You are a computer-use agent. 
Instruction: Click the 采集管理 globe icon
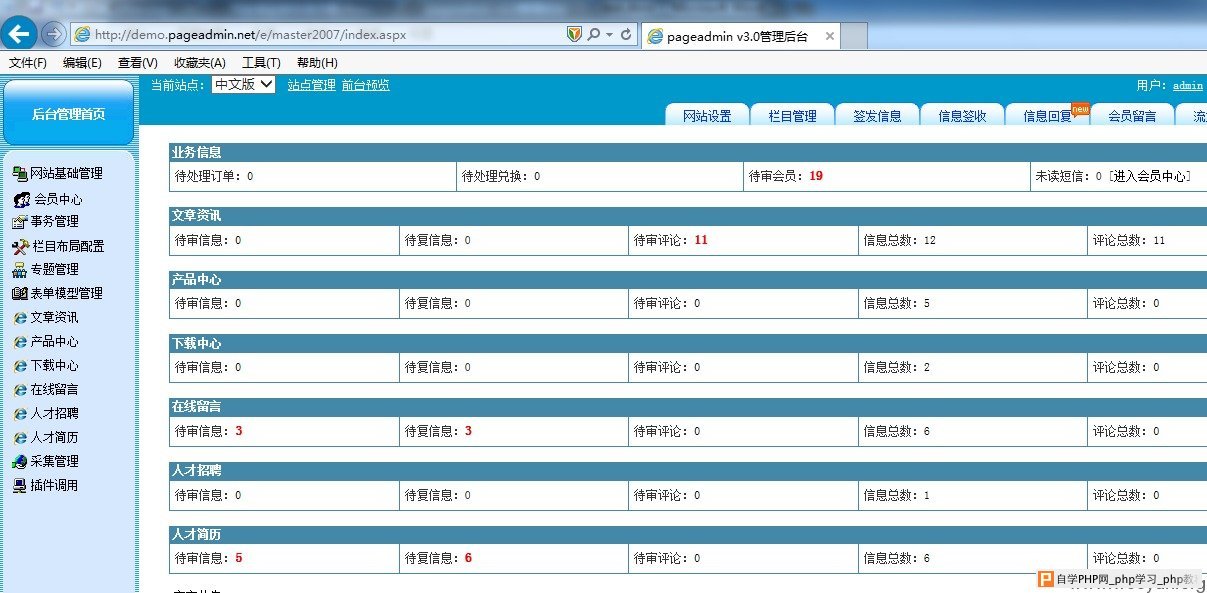point(20,462)
